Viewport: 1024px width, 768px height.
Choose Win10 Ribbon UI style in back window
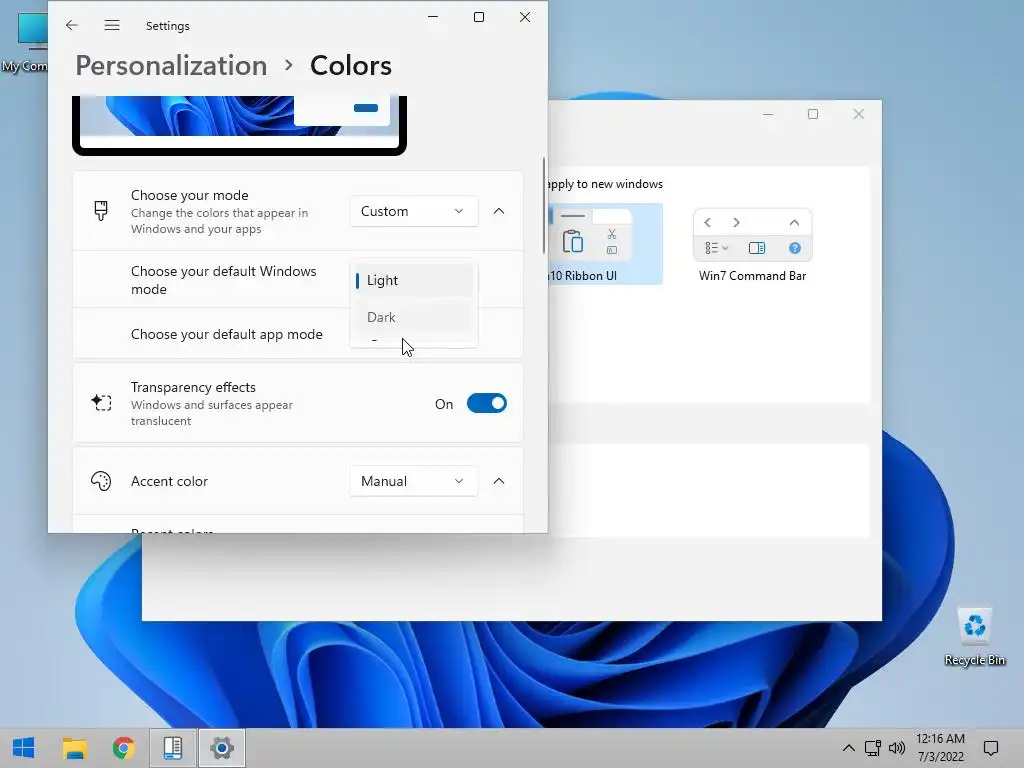(605, 244)
